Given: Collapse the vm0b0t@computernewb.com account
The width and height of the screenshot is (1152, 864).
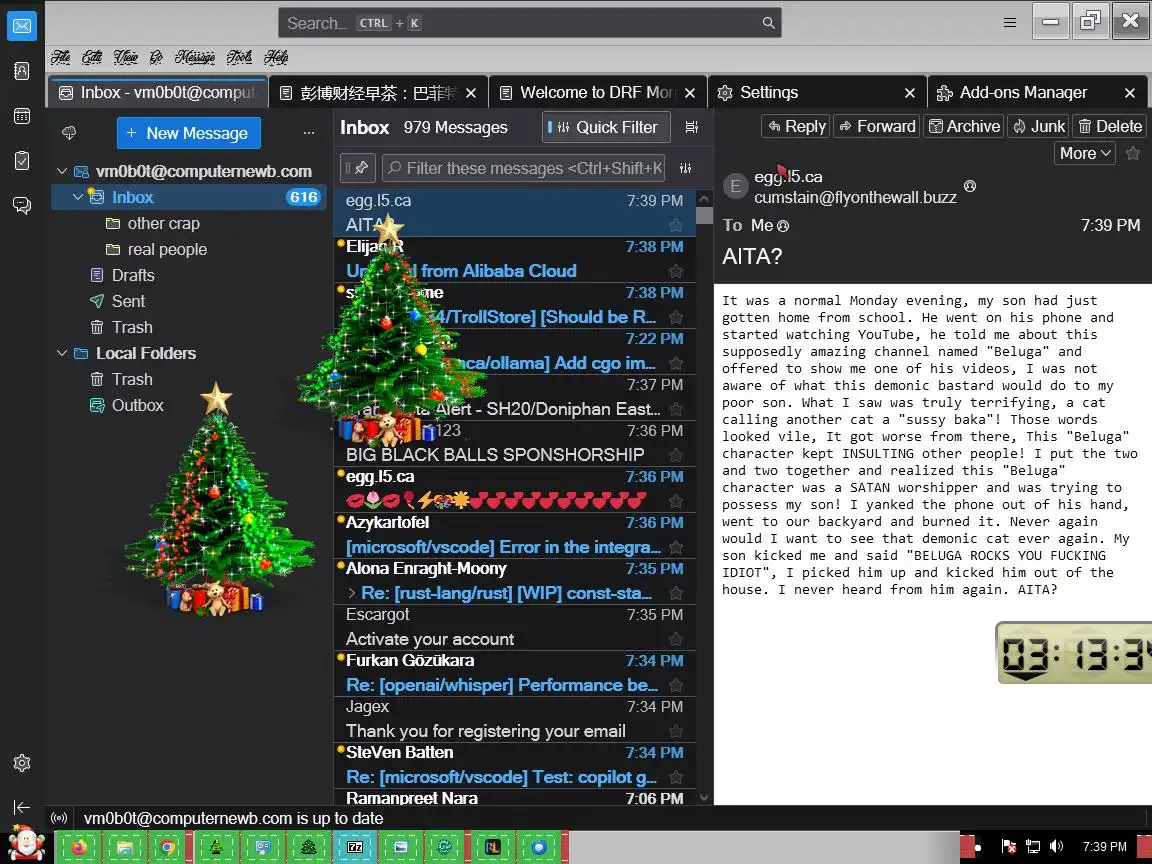Looking at the screenshot, I should (62, 171).
